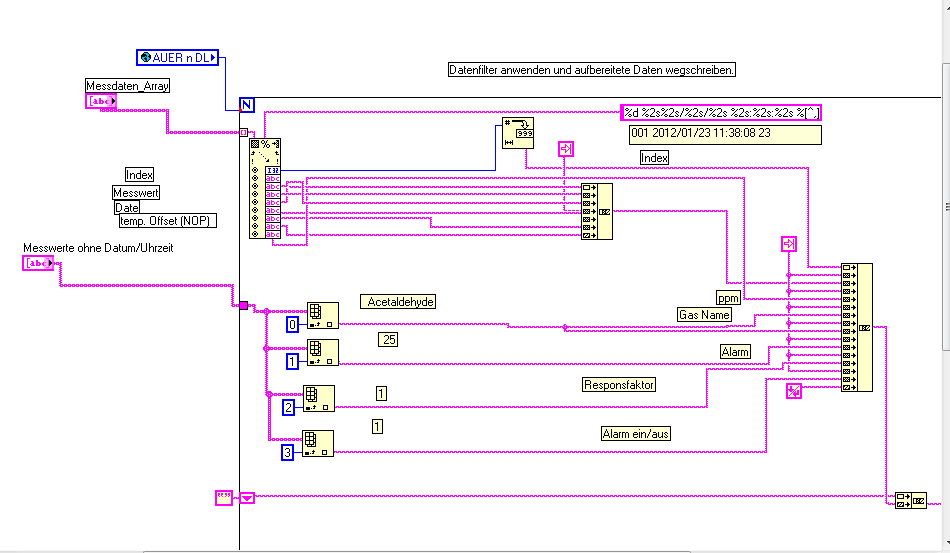This screenshot has width=950, height=553.
Task: Click the vertical scrollbar on the right
Action: [x=946, y=206]
